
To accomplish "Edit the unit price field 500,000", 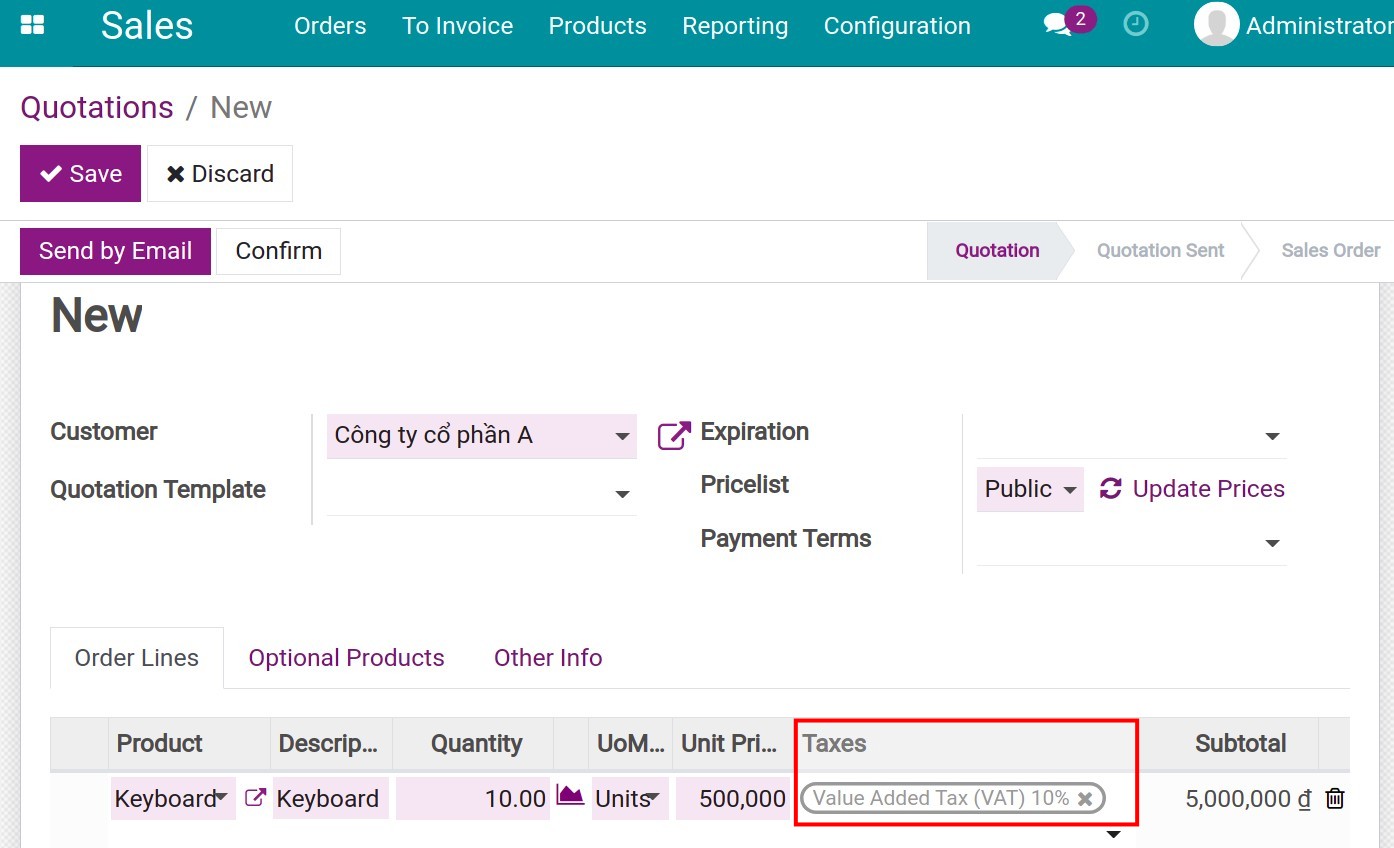I will (x=733, y=799).
